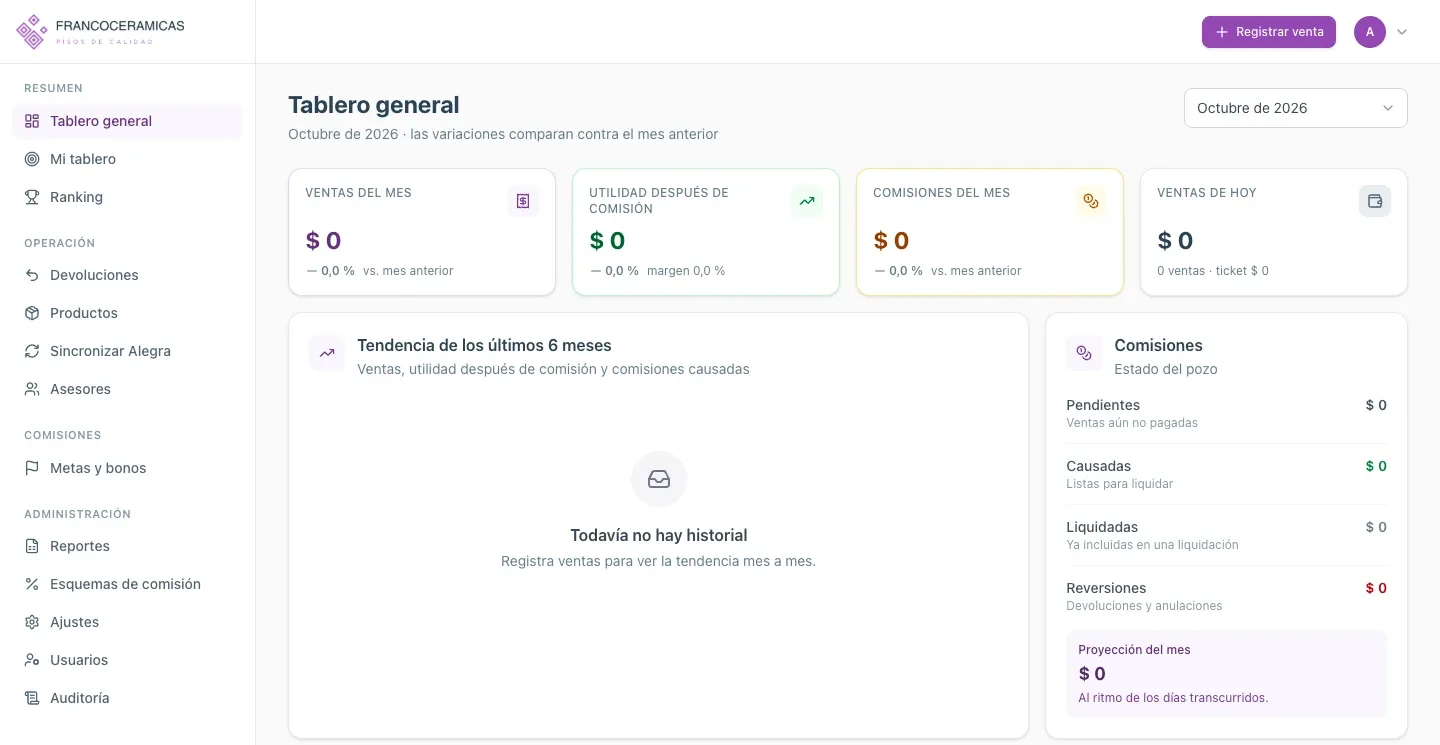
Task: Click the Registrar venta button
Action: (x=1269, y=32)
